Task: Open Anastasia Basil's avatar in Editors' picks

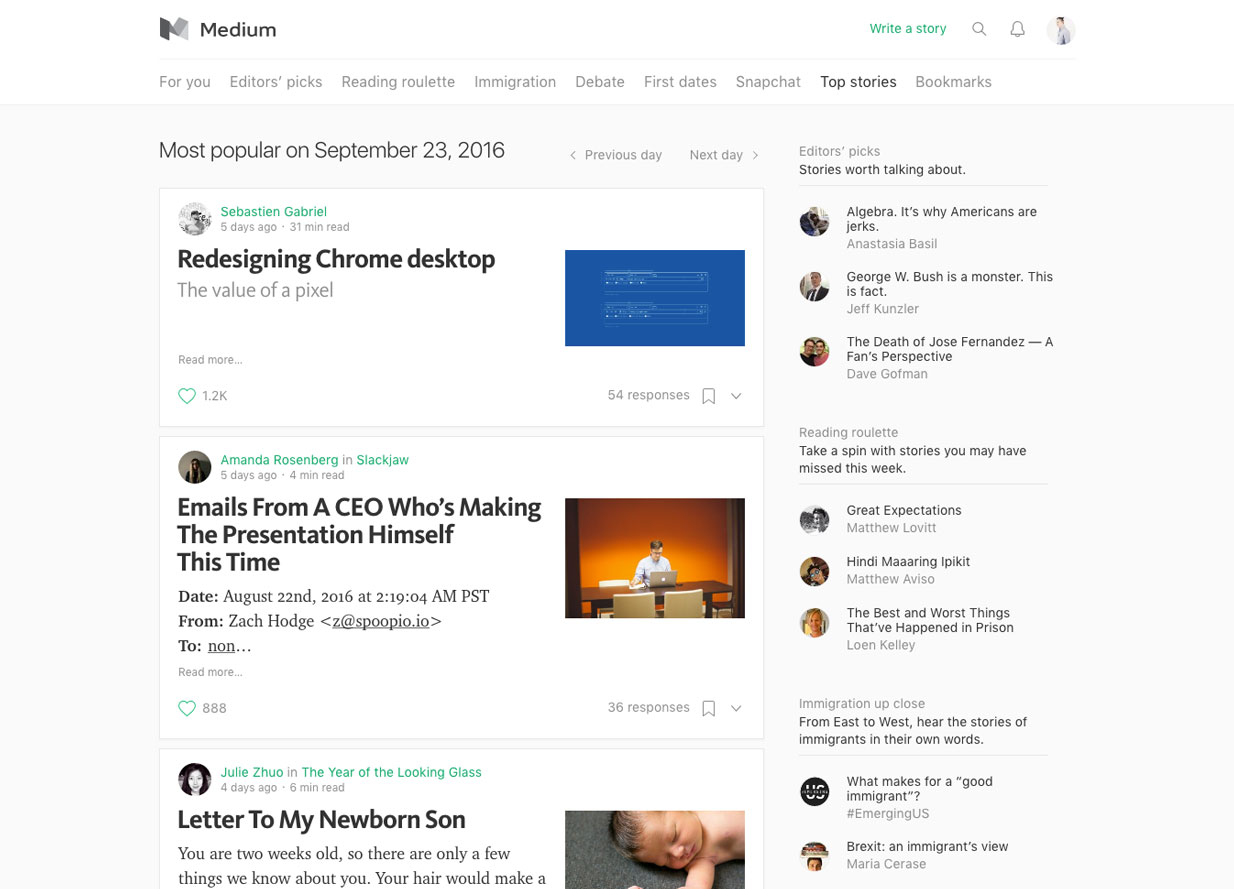Action: click(814, 222)
